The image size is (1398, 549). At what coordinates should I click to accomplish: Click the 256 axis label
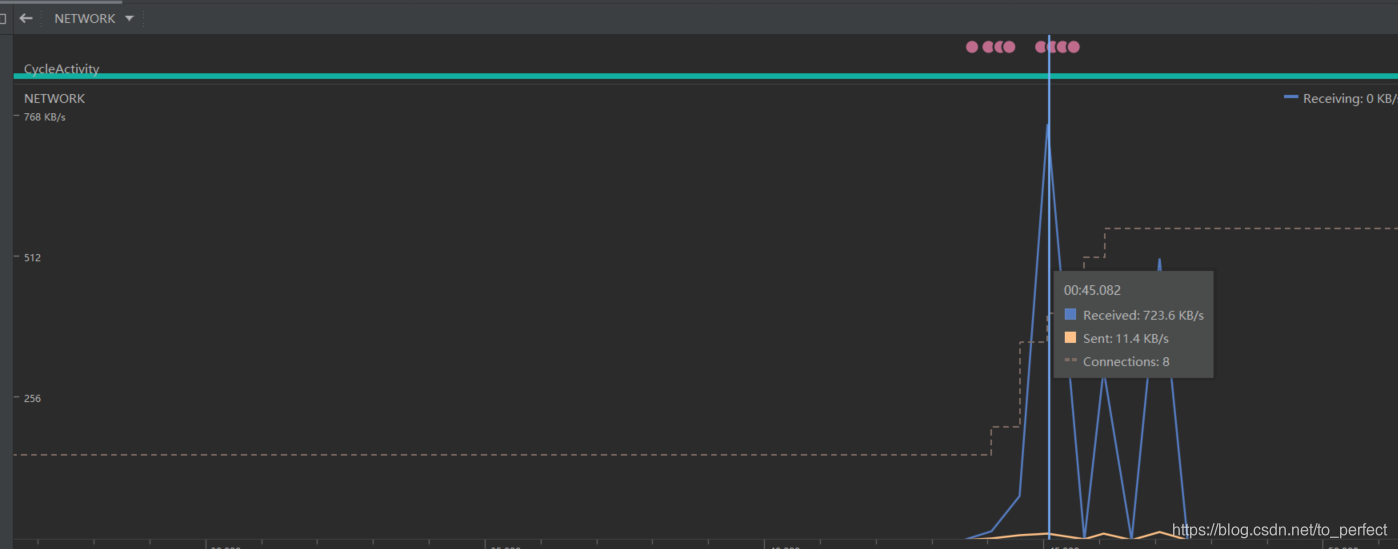32,398
